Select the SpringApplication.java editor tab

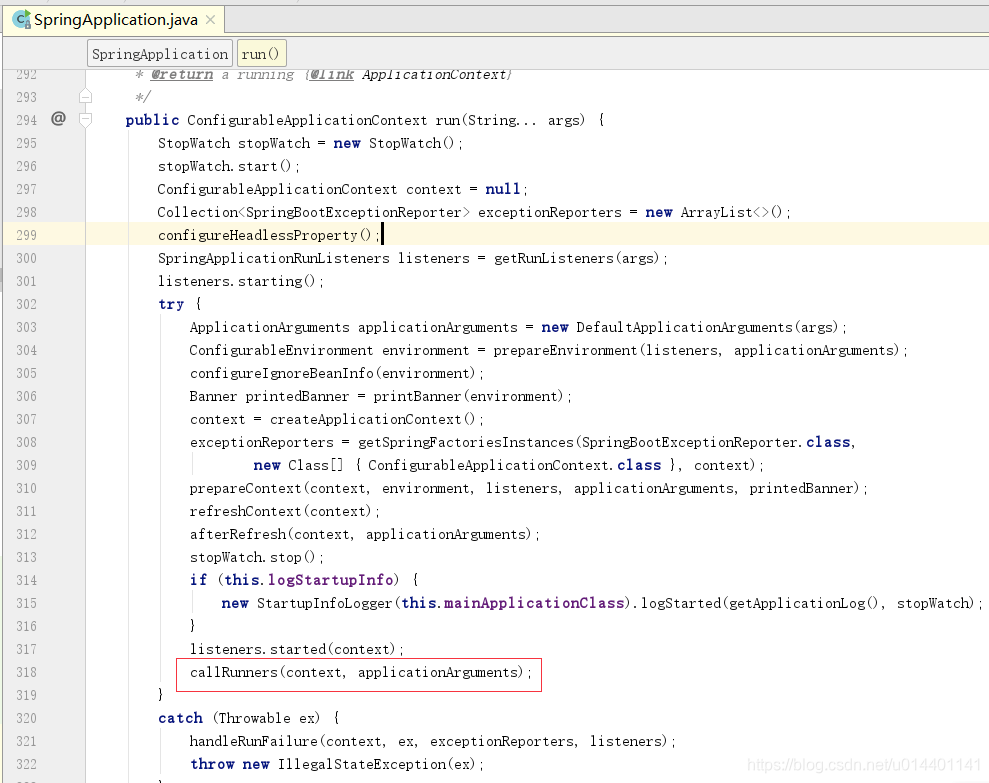[115, 20]
